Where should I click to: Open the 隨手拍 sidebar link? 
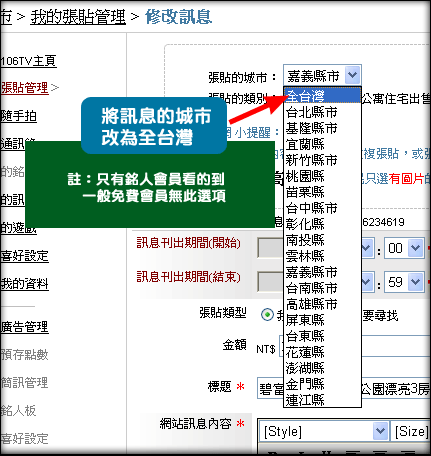[x=18, y=116]
